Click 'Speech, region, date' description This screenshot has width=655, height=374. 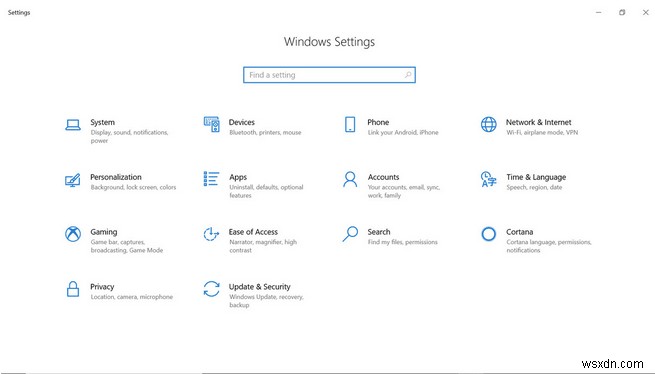(534, 187)
